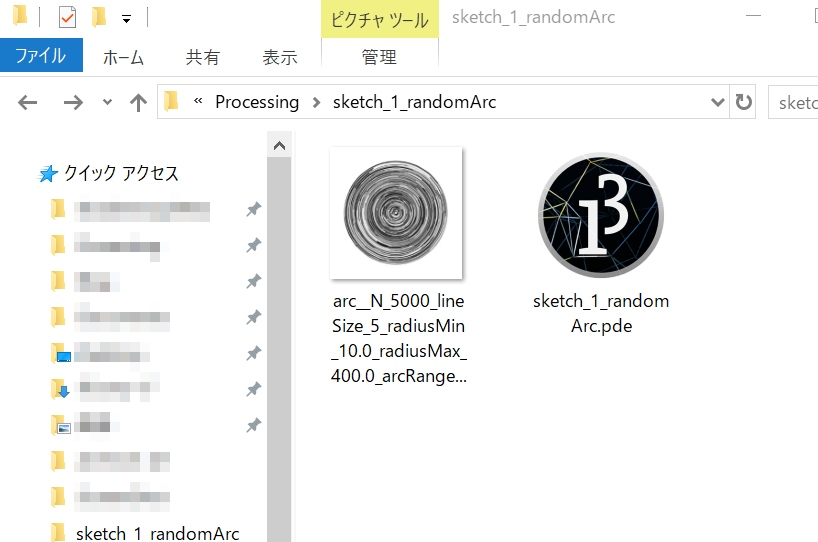Click the title bar folder icon
Image resolution: width=818 pixels, height=542 pixels.
click(x=20, y=16)
